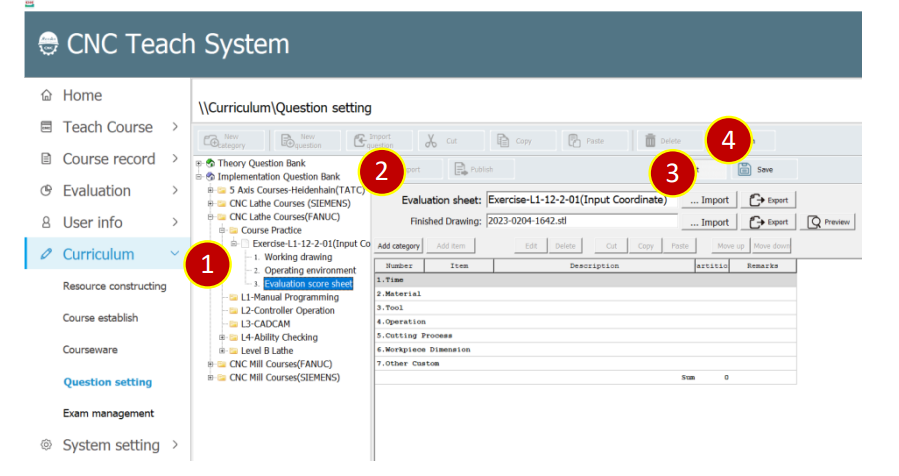The image size is (899, 476).
Task: Select Evaluation score sheet tree item
Action: pos(308,284)
